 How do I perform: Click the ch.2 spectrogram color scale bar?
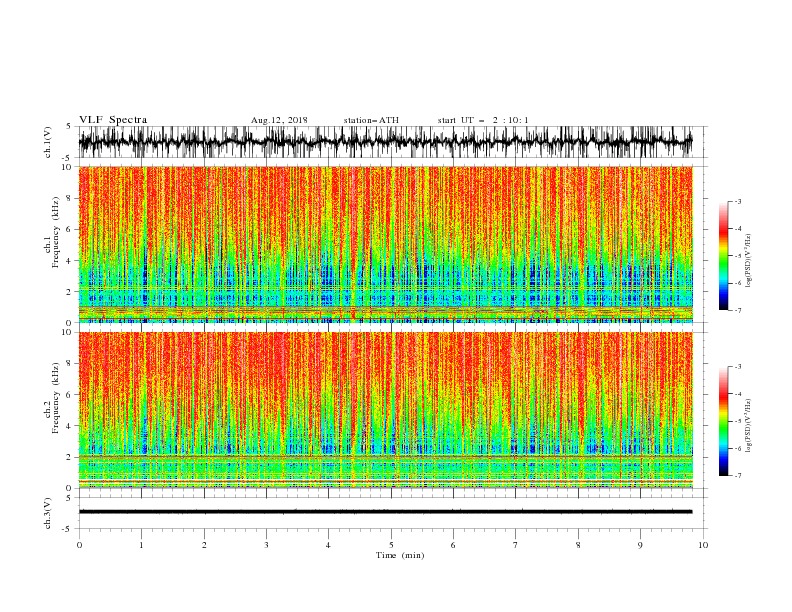(723, 421)
